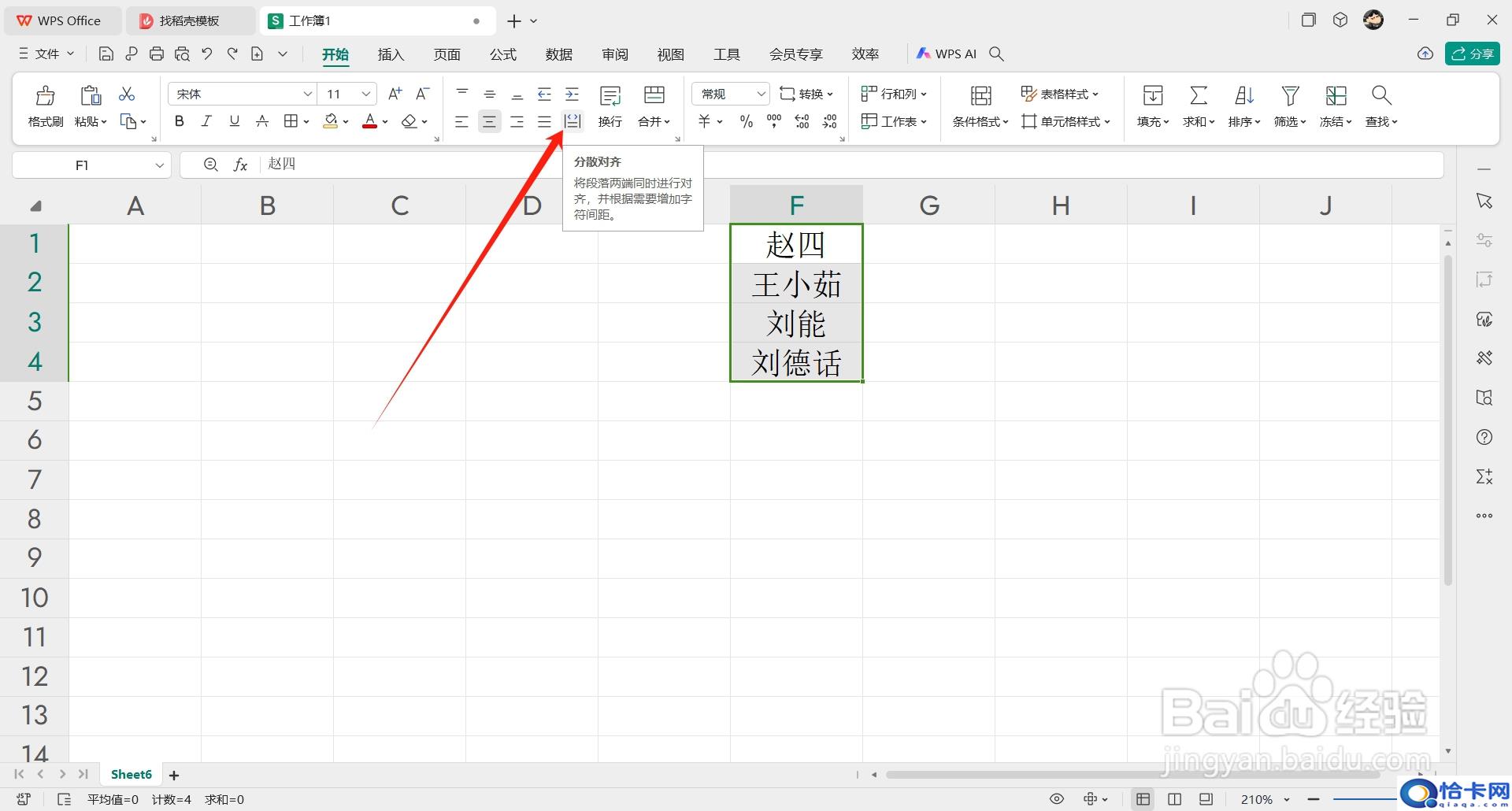Expand the Name Box F1 dropdown
This screenshot has height=811, width=1512.
click(x=159, y=165)
